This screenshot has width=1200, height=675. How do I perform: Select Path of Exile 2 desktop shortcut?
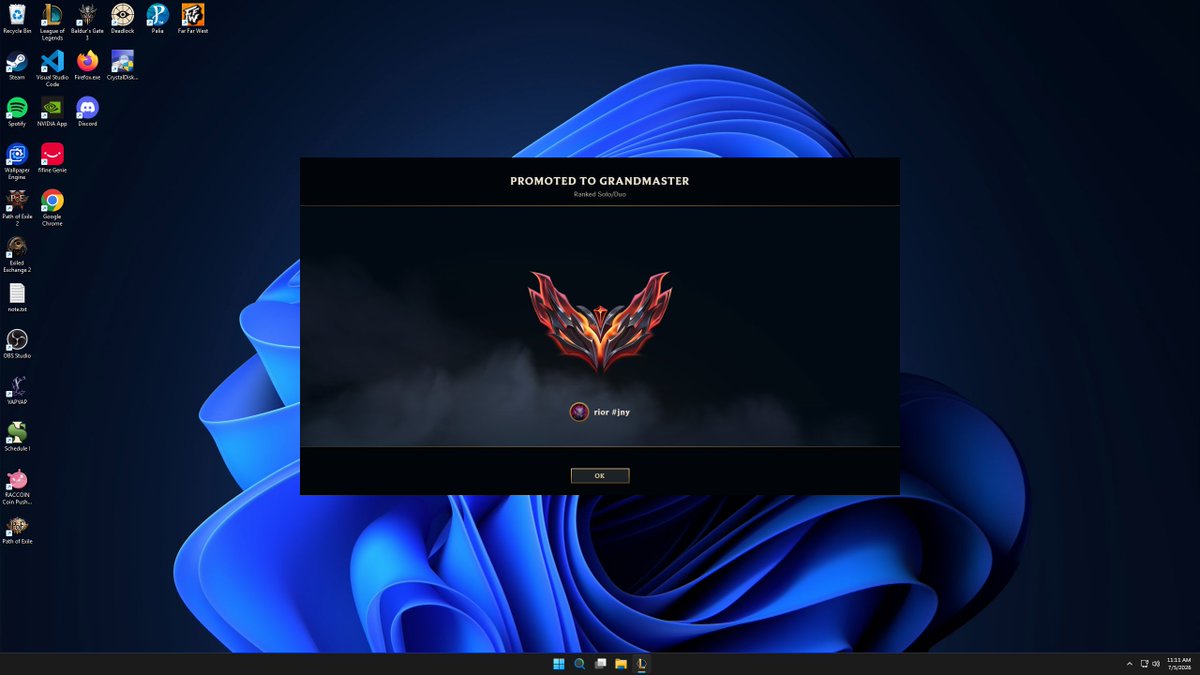point(17,208)
